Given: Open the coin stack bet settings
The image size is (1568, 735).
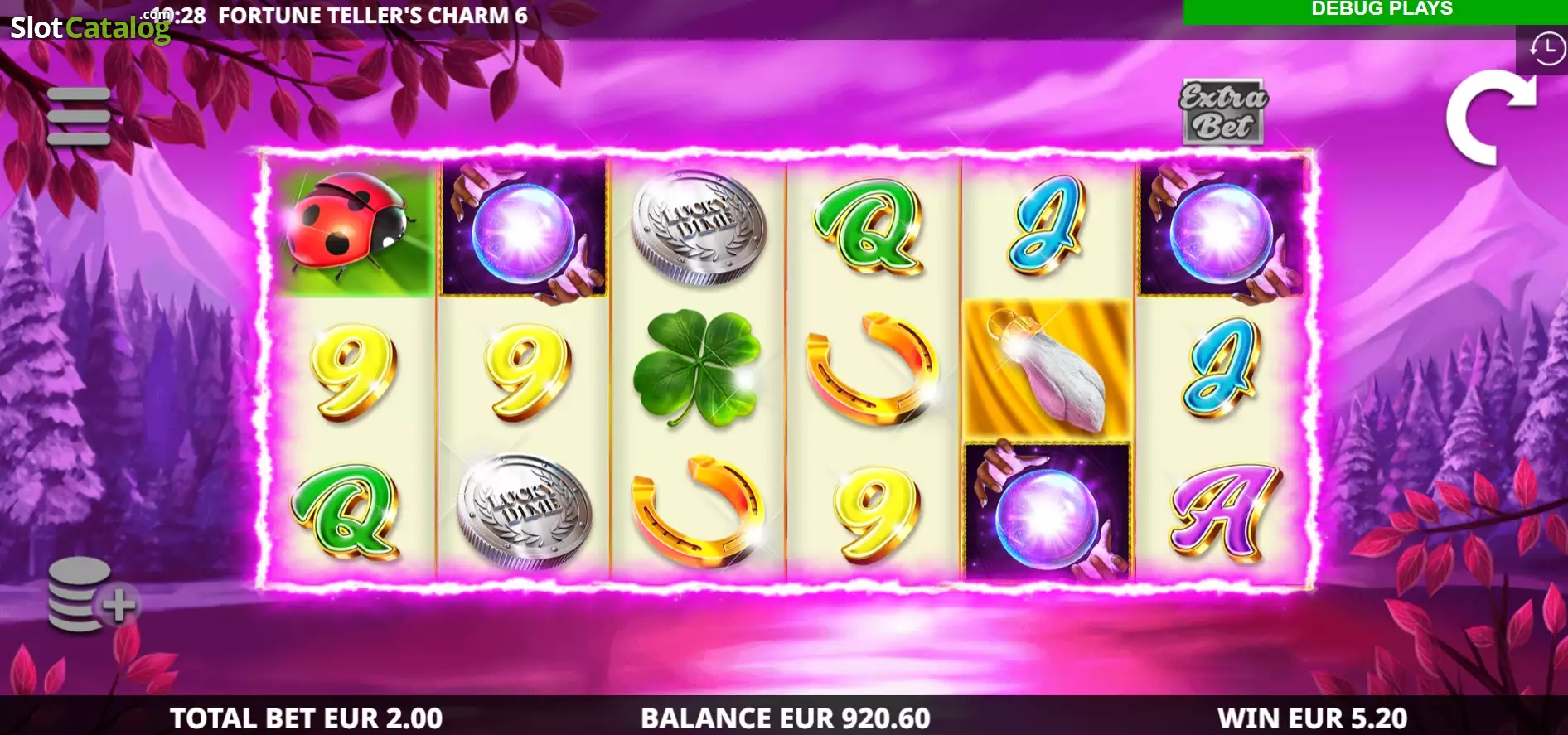Looking at the screenshot, I should pyautogui.click(x=91, y=595).
